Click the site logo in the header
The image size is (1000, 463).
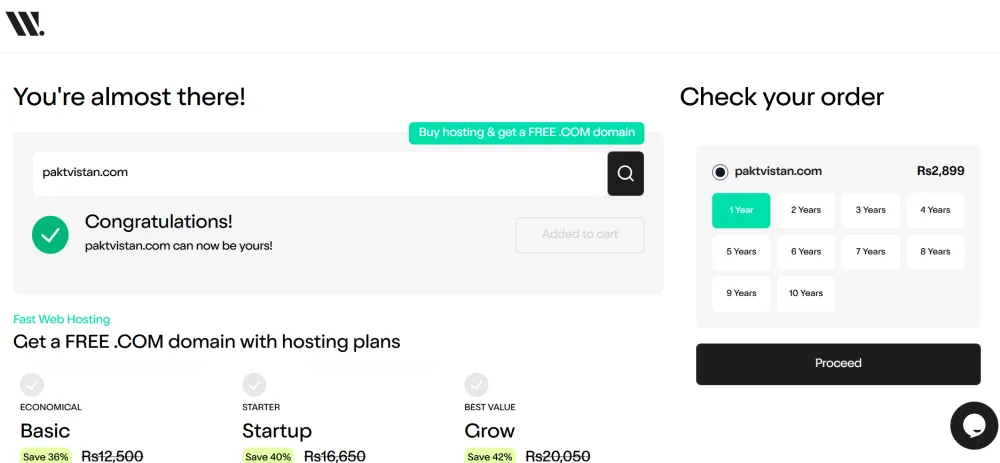25,24
